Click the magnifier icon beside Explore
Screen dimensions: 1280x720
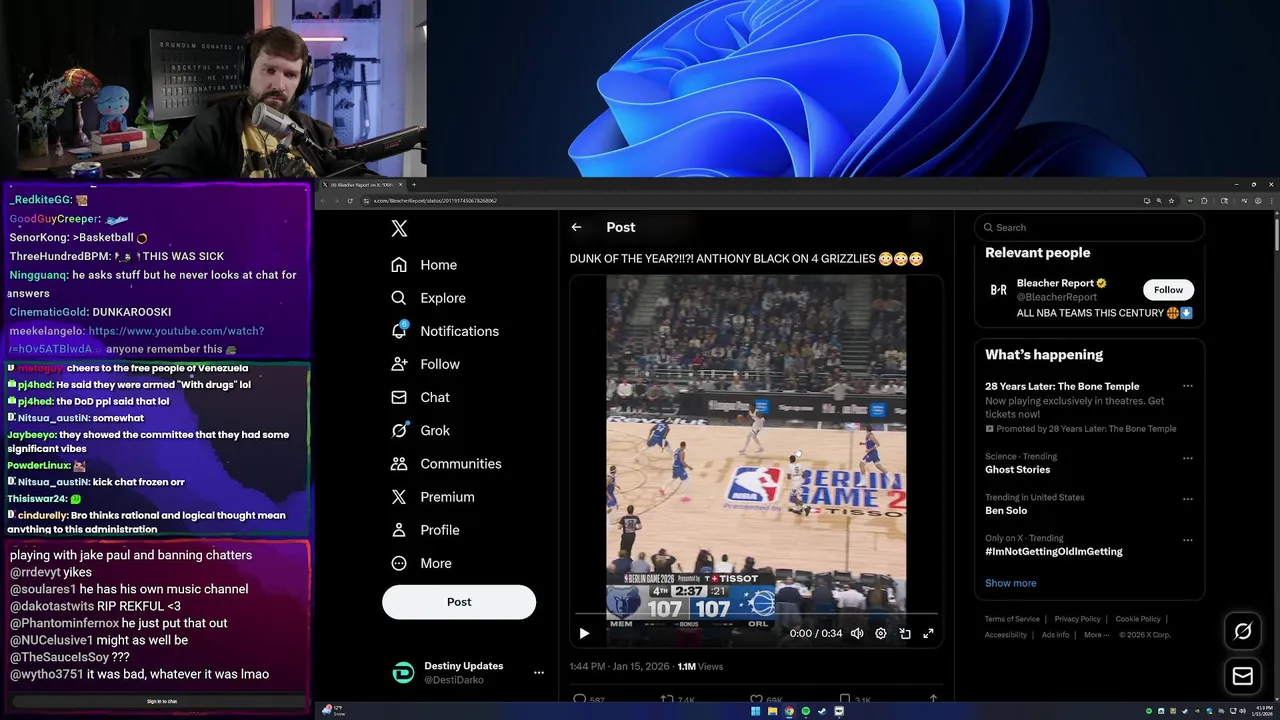coord(399,298)
